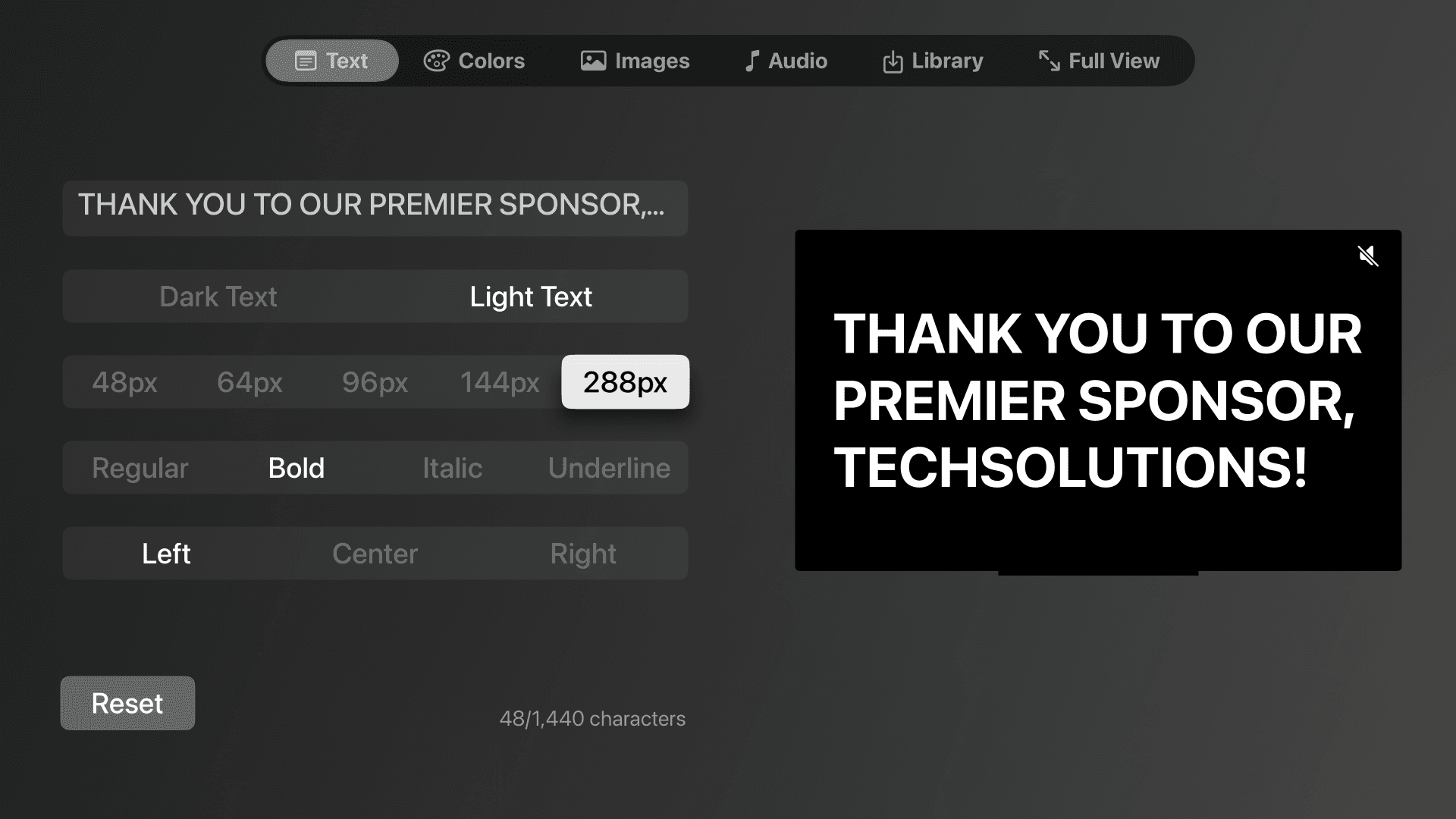Open the Library panel
This screenshot has height=819, width=1456.
[932, 61]
